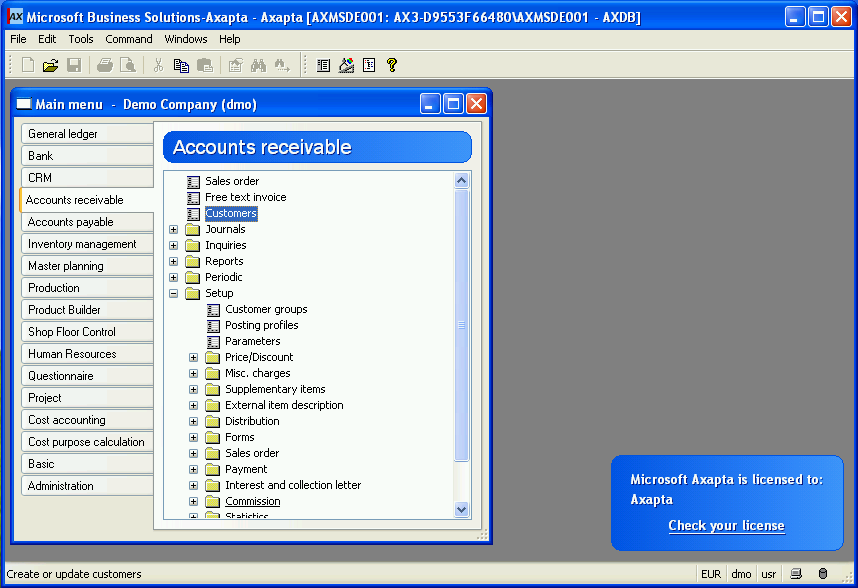This screenshot has height=588, width=858.
Task: Collapse the Setup folder
Action: click(173, 293)
